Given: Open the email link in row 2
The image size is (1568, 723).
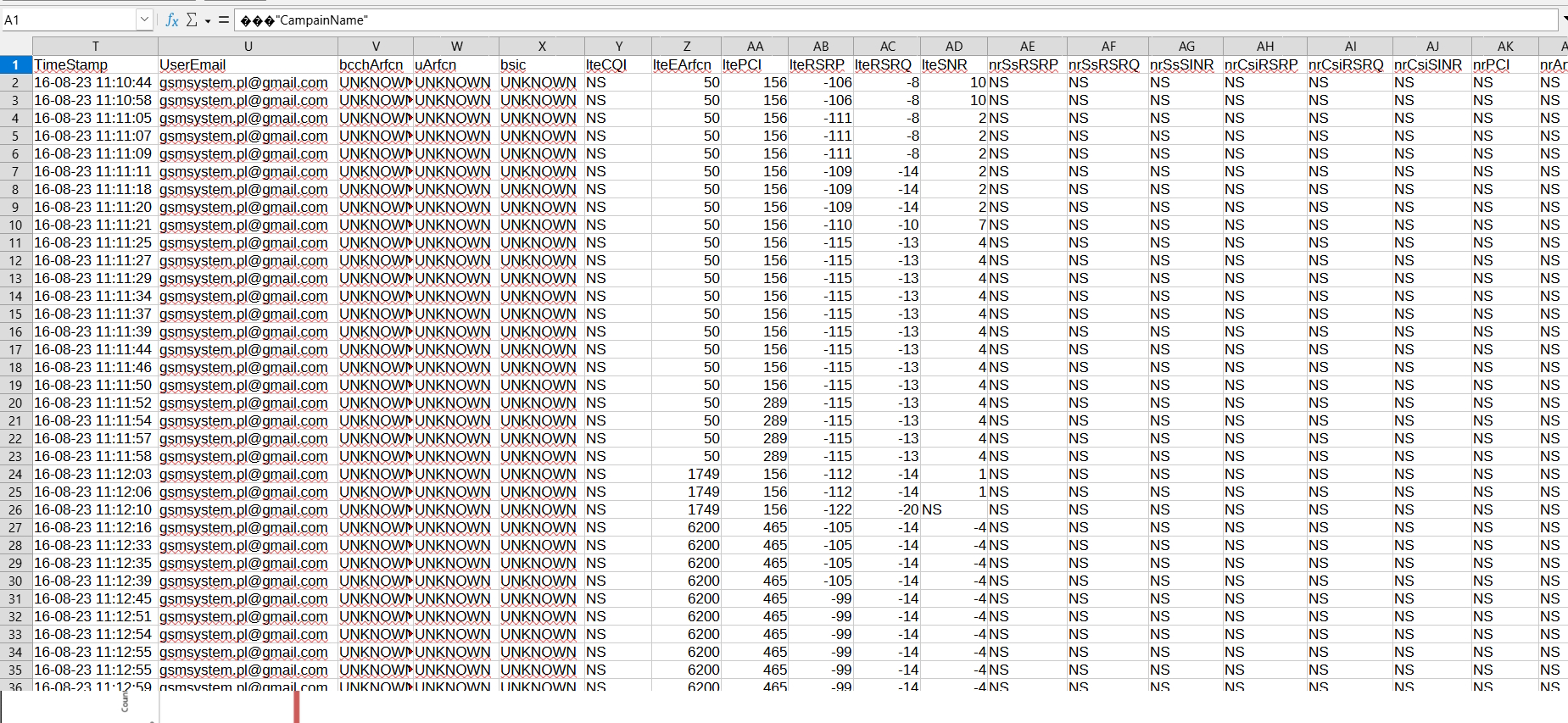Looking at the screenshot, I should [x=243, y=82].
